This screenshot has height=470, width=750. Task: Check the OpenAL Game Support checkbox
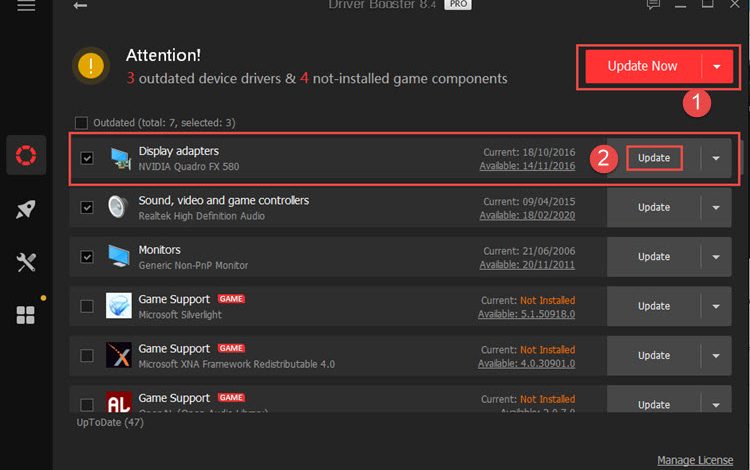point(87,404)
